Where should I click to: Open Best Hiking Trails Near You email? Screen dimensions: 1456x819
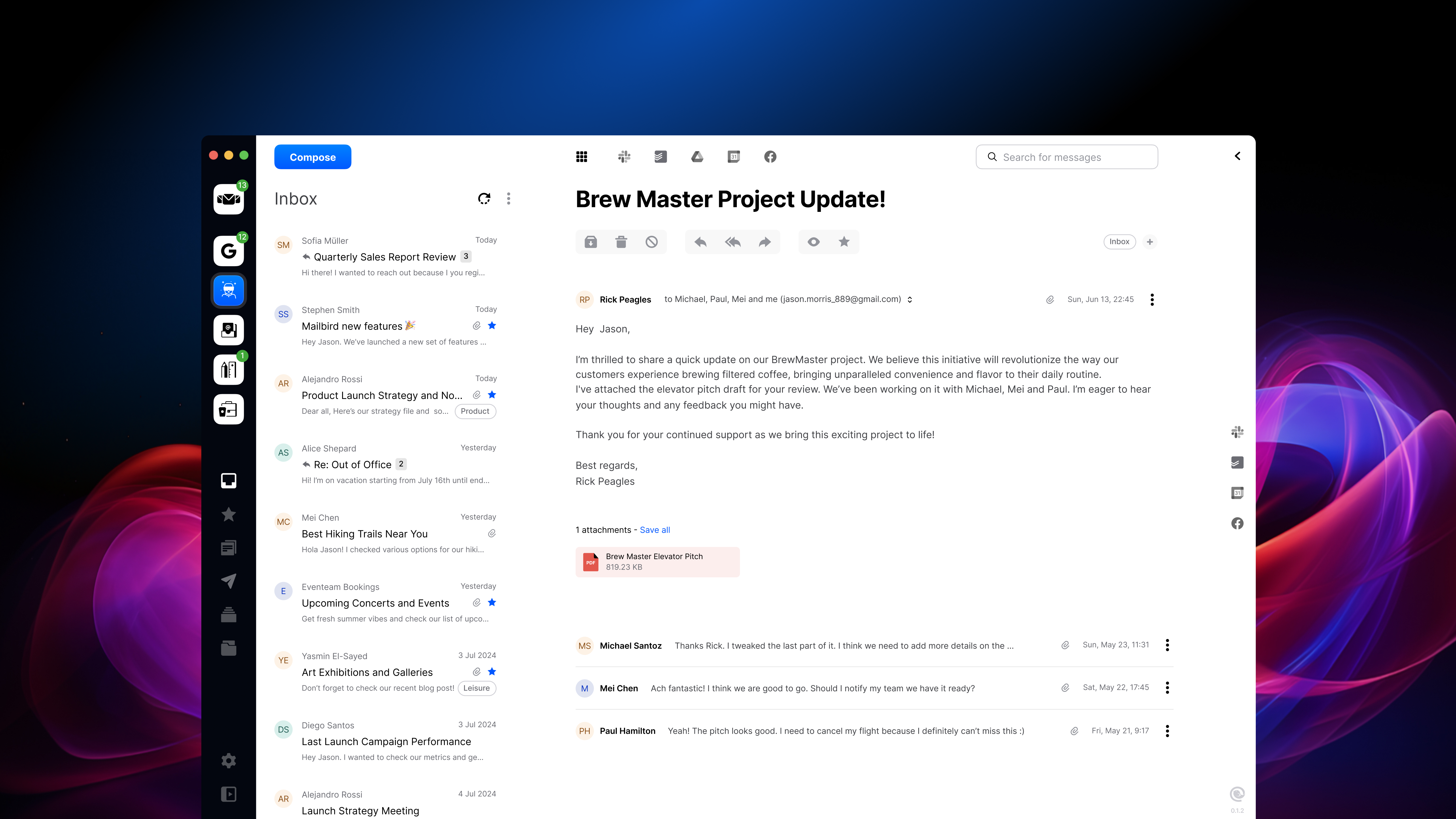click(385, 533)
